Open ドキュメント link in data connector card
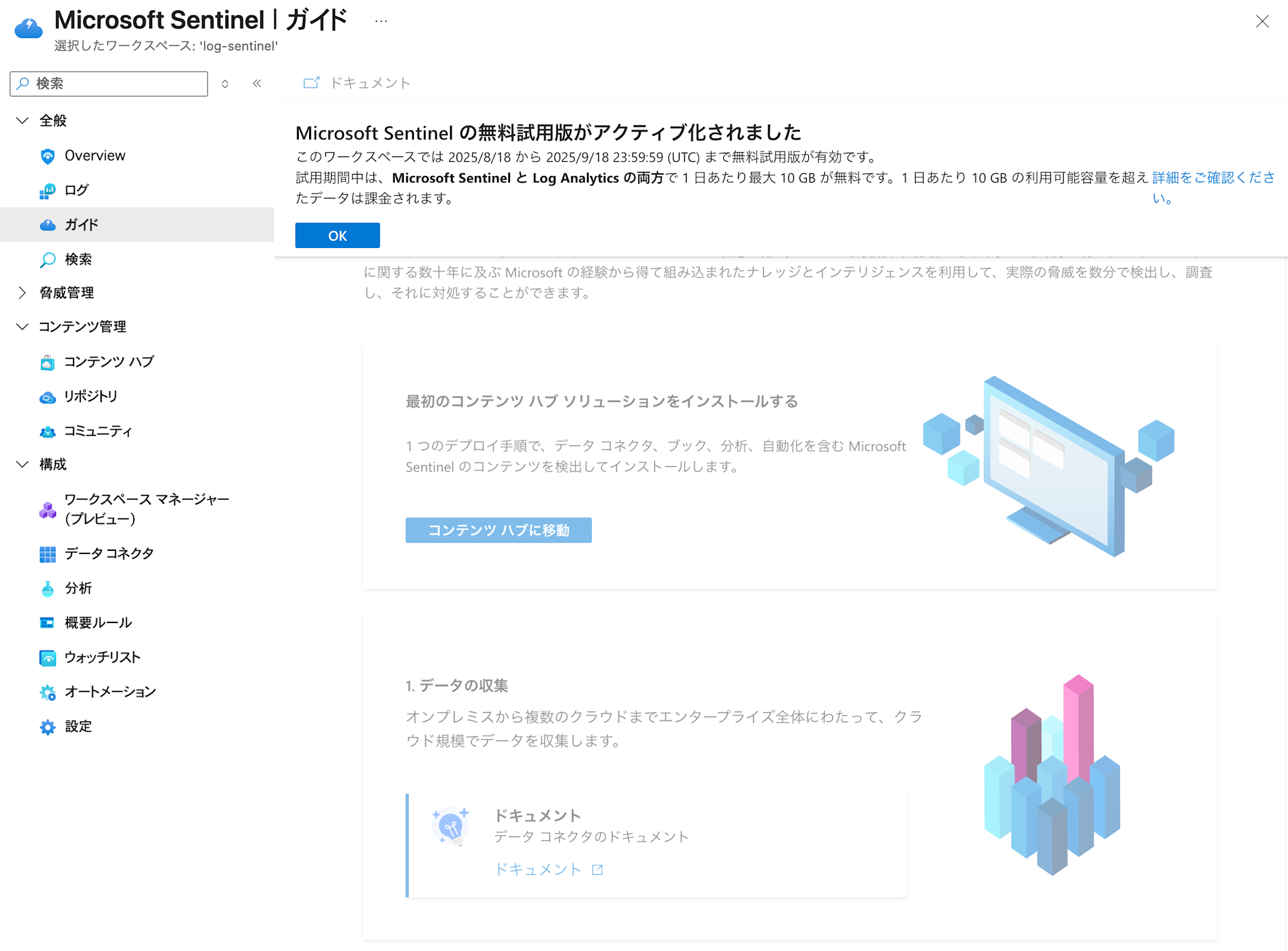 pos(538,870)
